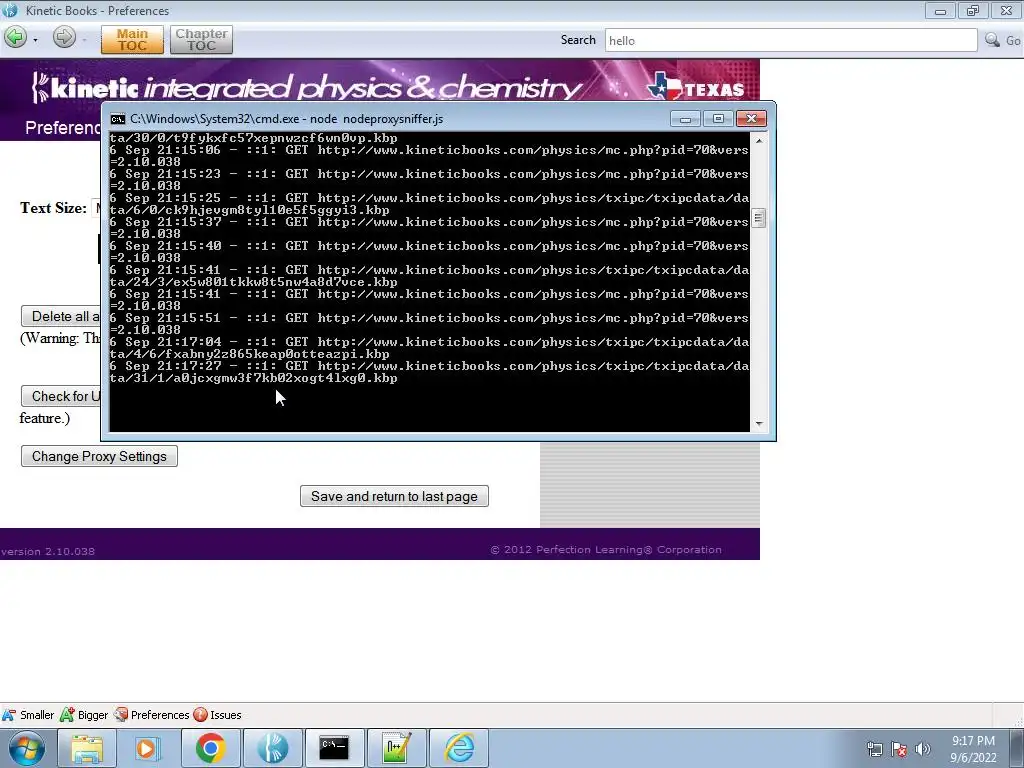Click the volume speaker tray icon

tap(923, 749)
